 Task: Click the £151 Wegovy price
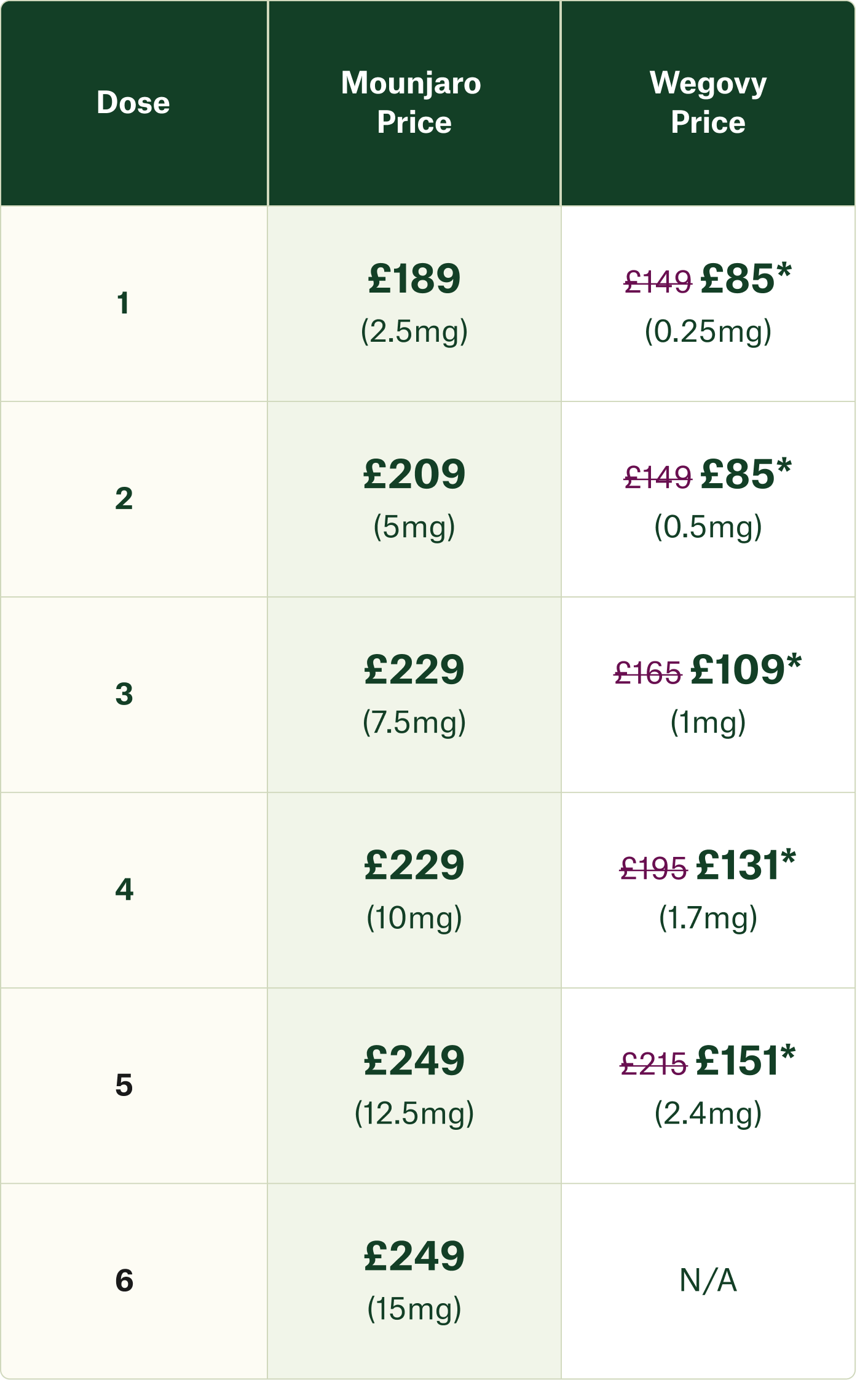click(x=746, y=1060)
